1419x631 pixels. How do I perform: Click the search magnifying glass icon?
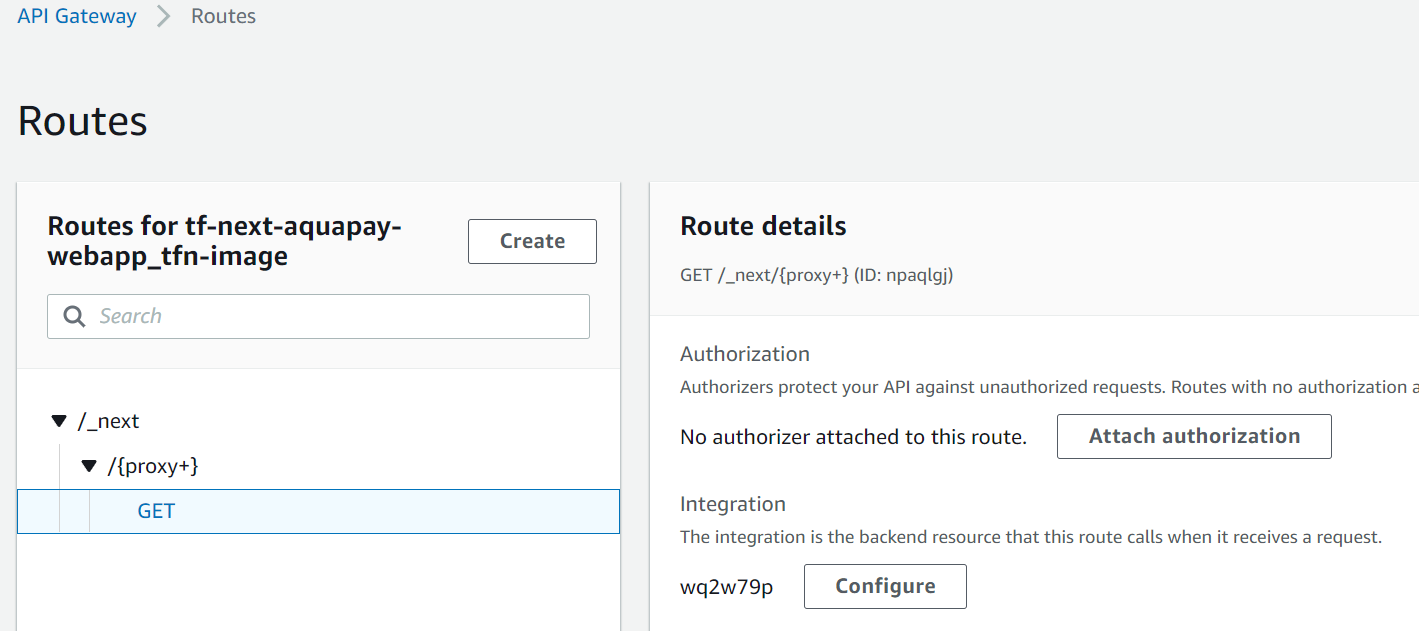pyautogui.click(x=74, y=316)
